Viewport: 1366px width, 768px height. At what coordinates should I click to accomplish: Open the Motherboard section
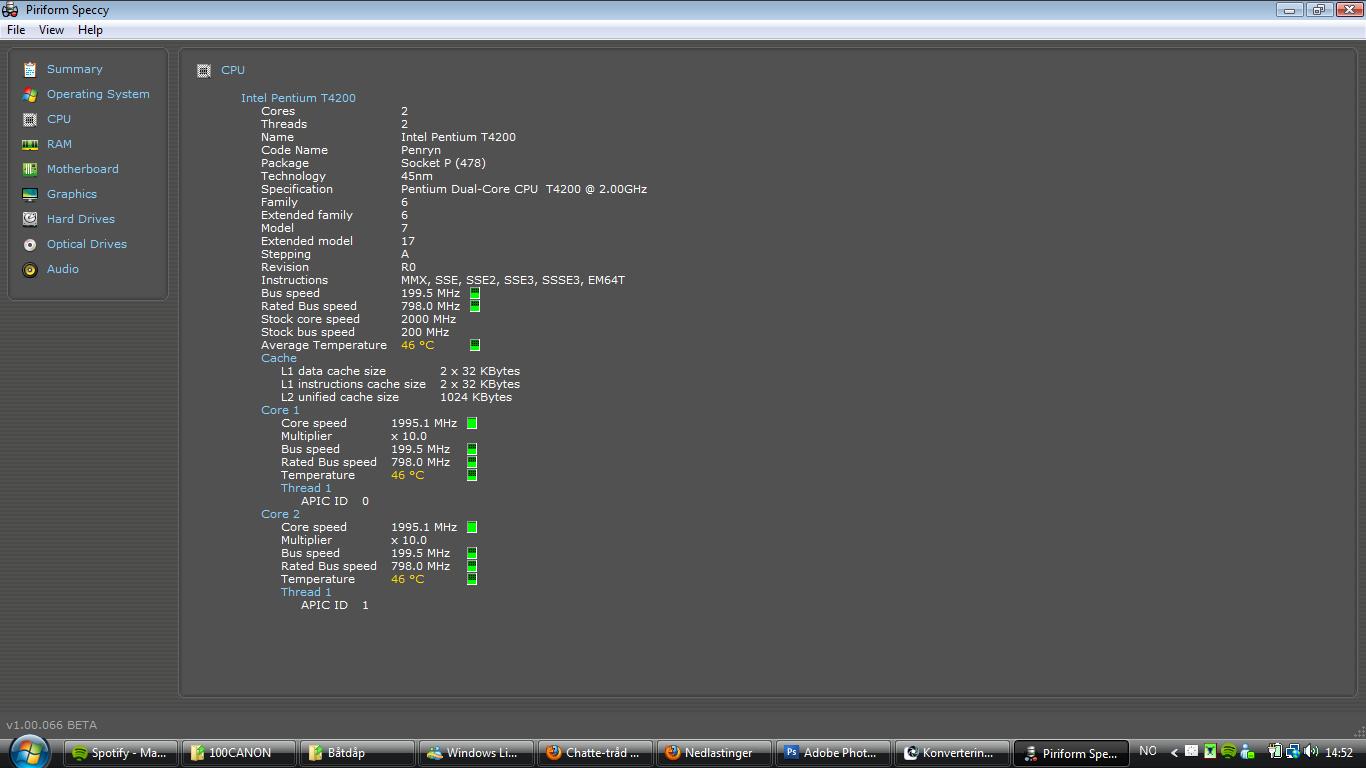point(82,169)
